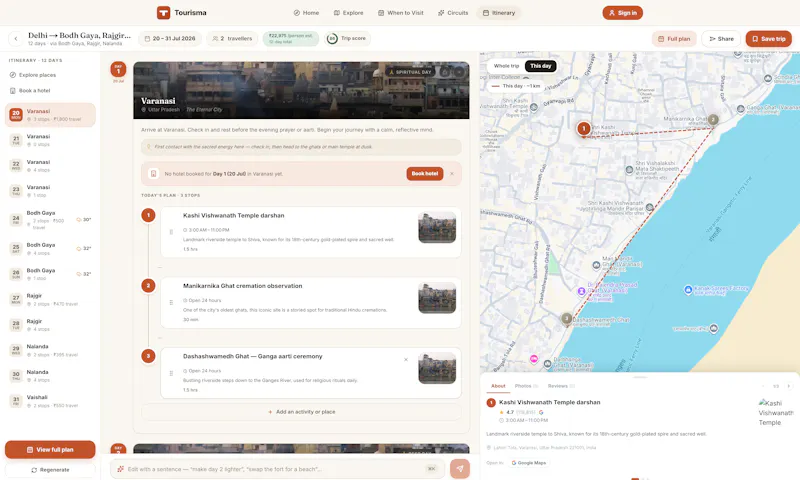
Task: Click Add an activity or place
Action: click(302, 412)
